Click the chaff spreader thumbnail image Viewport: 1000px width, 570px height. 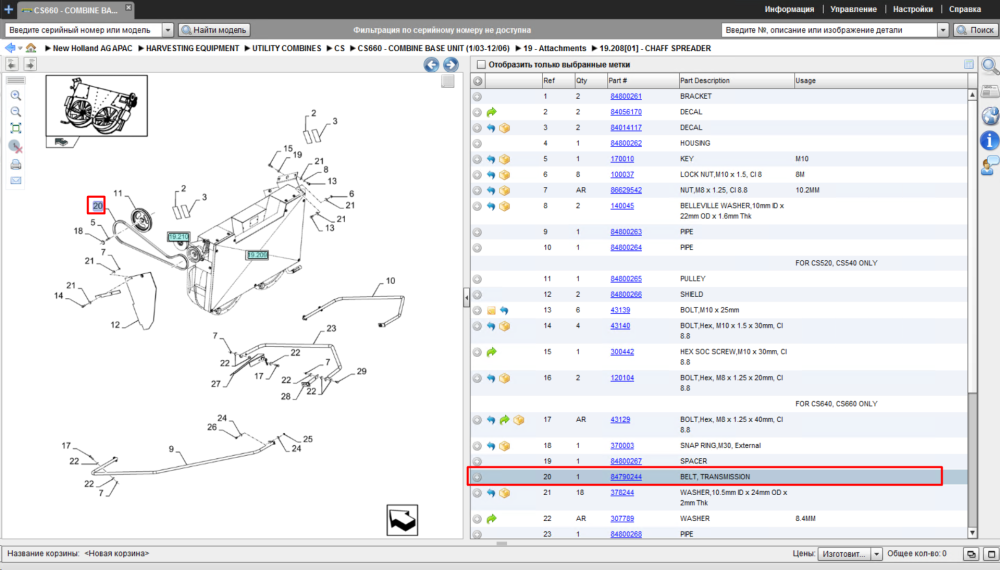point(96,106)
